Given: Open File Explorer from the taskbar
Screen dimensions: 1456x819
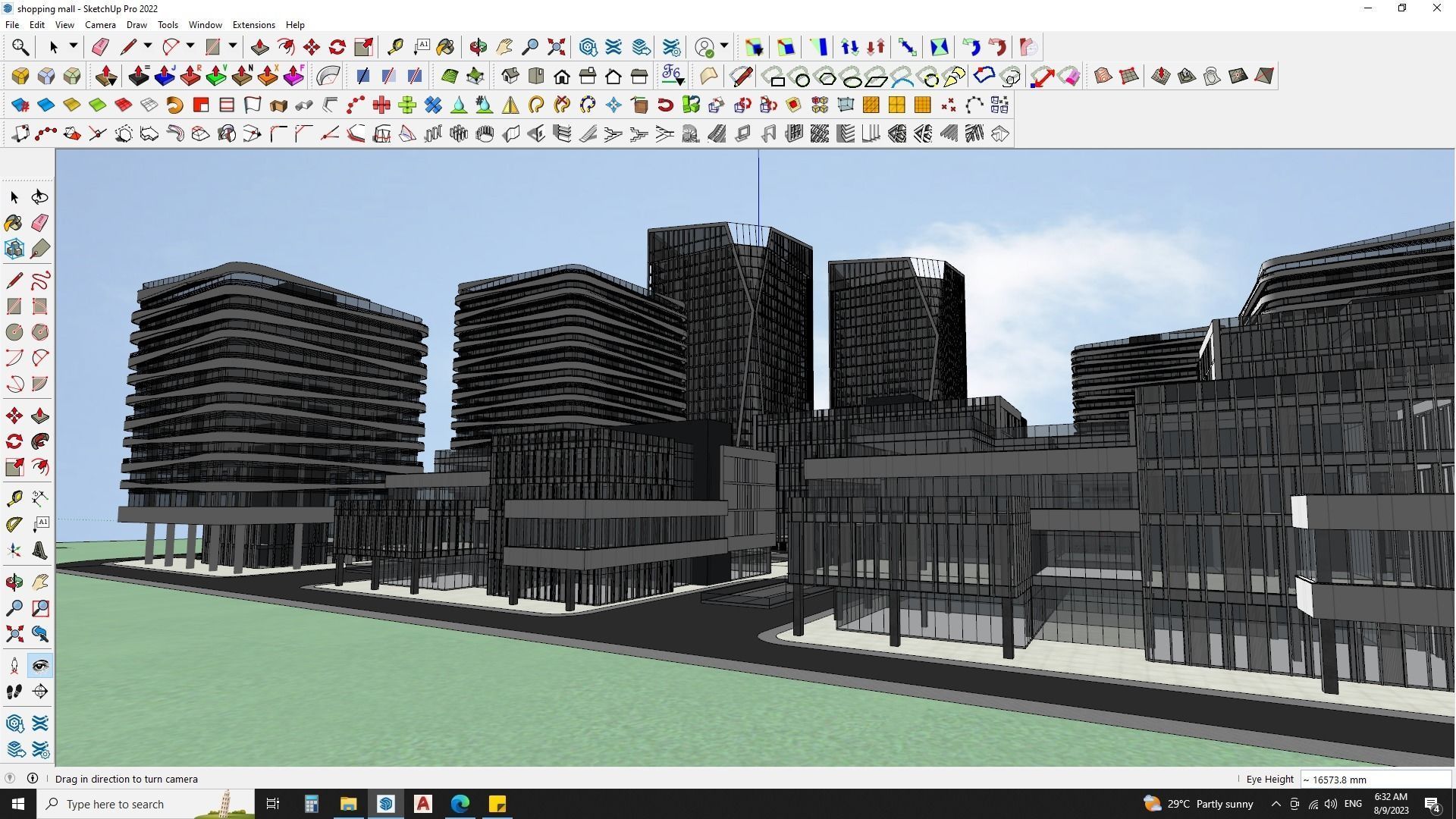Looking at the screenshot, I should pyautogui.click(x=348, y=804).
